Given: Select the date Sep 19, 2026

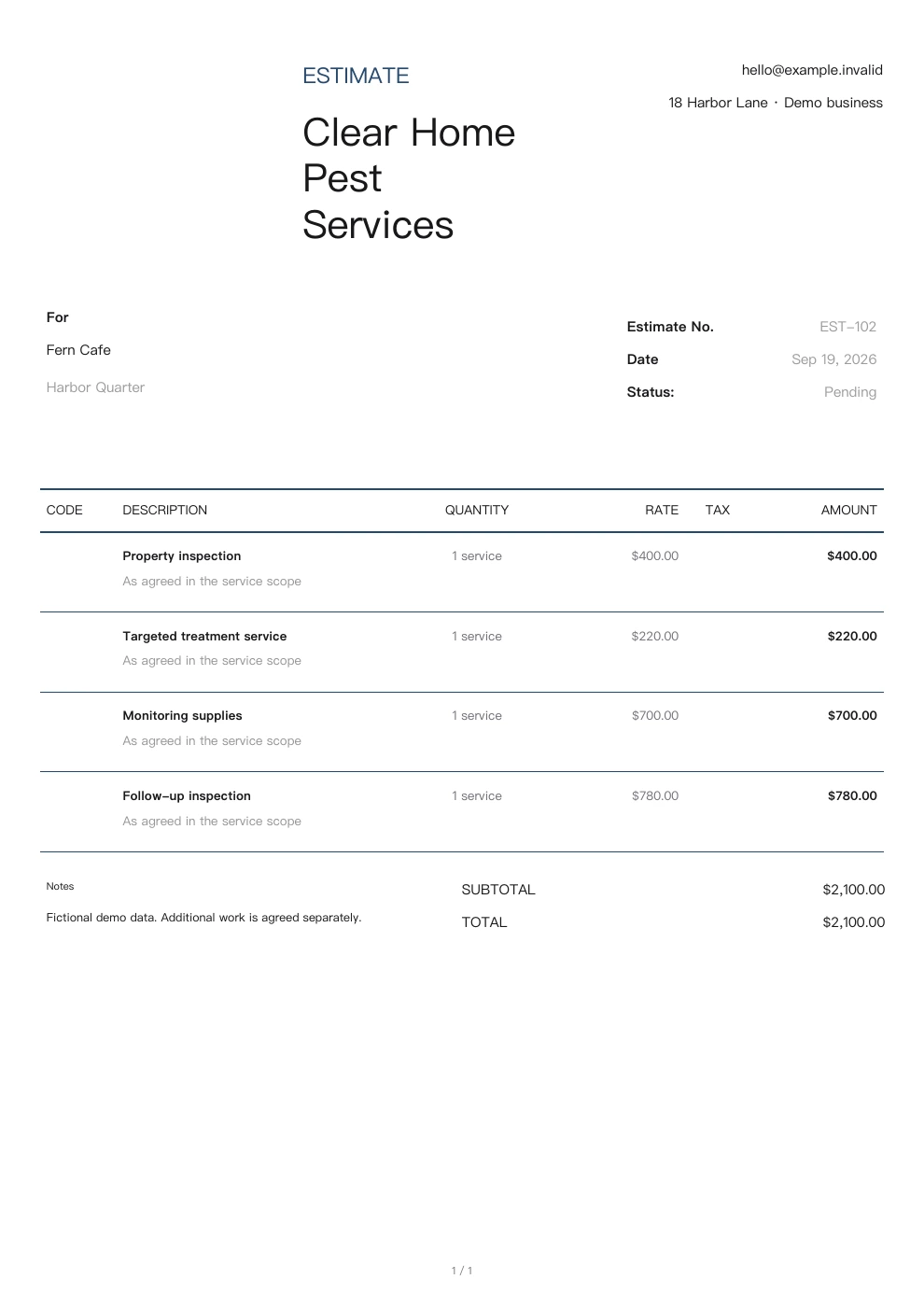Looking at the screenshot, I should coord(834,359).
